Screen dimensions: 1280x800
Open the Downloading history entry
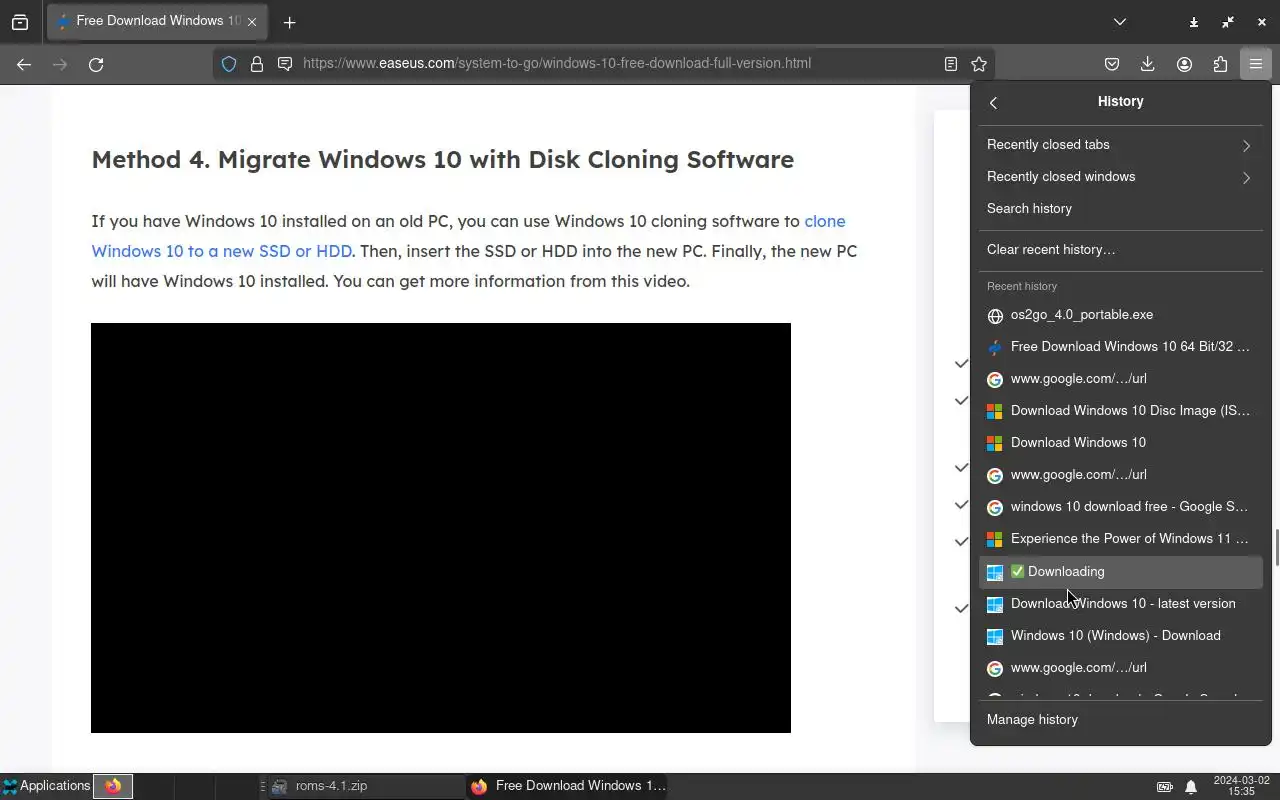coord(1120,572)
